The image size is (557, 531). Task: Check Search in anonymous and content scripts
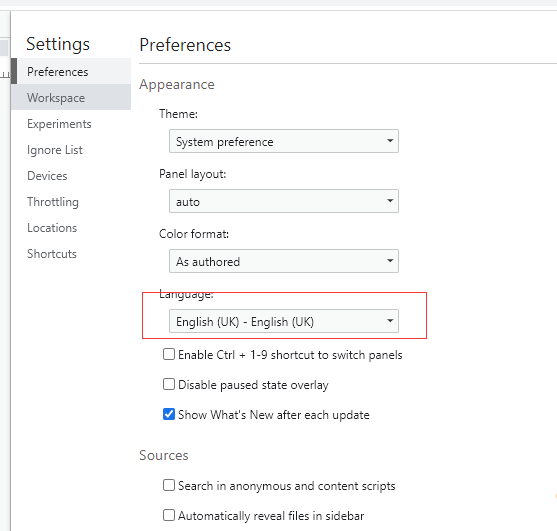(x=169, y=485)
